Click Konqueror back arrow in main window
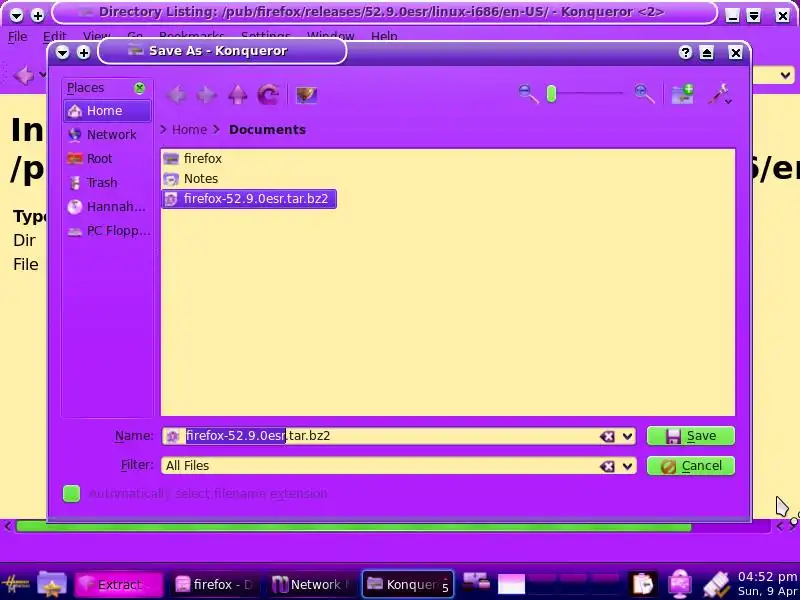Image resolution: width=800 pixels, height=600 pixels. point(23,76)
